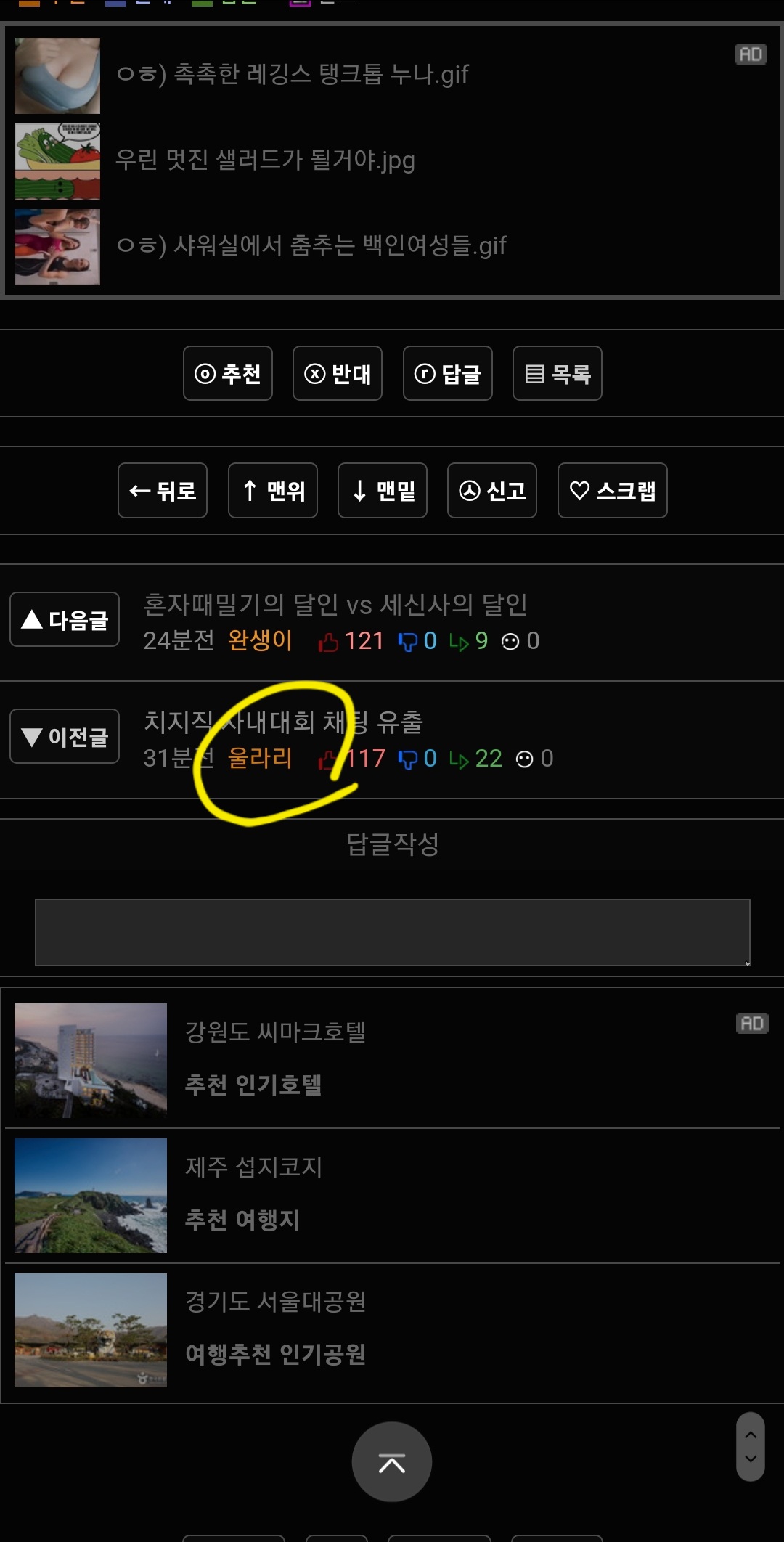Go to next post 다음글
Viewport: 784px width, 1542px height.
click(x=65, y=619)
